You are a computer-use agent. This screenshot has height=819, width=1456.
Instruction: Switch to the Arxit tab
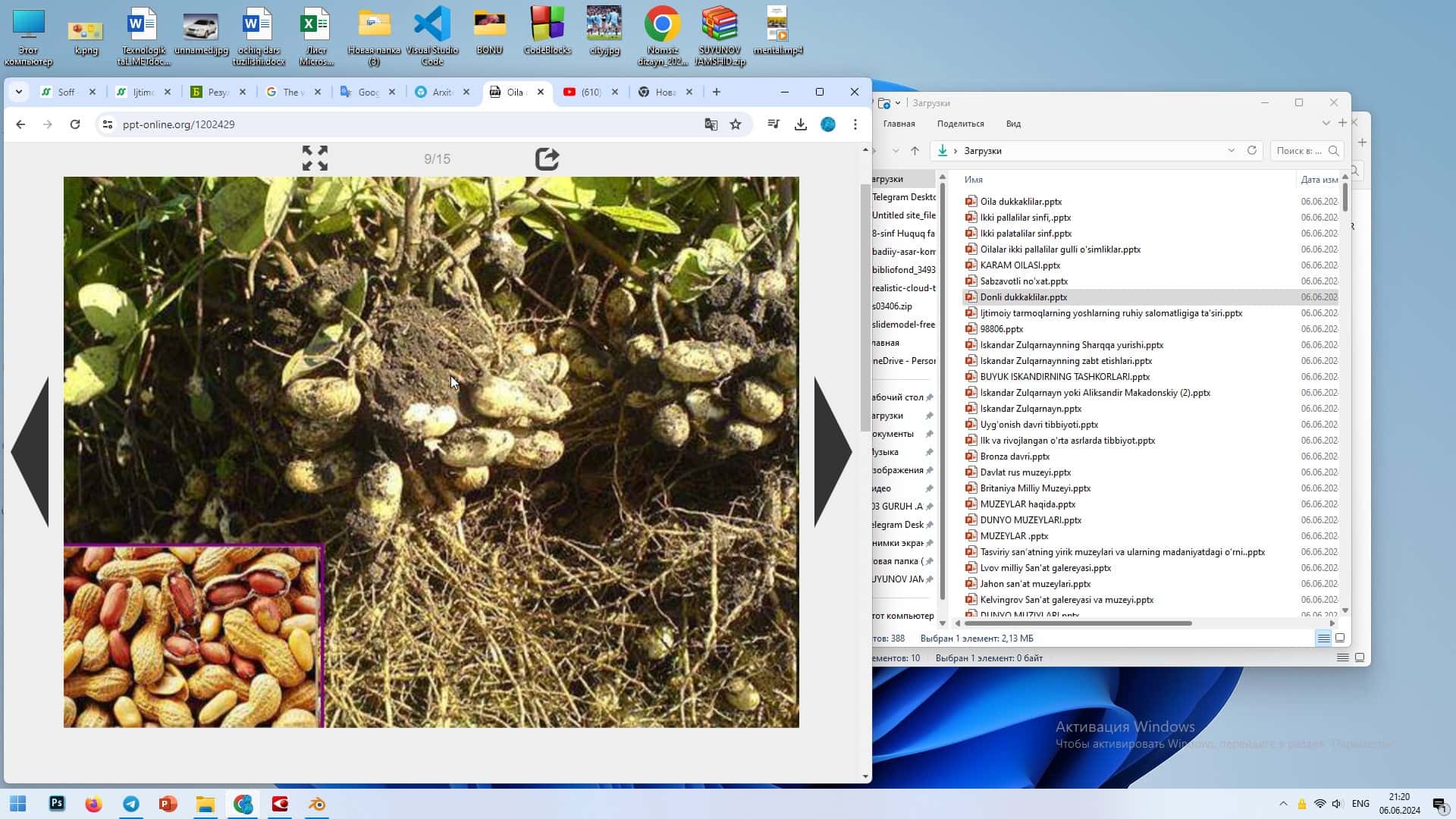pos(441,92)
